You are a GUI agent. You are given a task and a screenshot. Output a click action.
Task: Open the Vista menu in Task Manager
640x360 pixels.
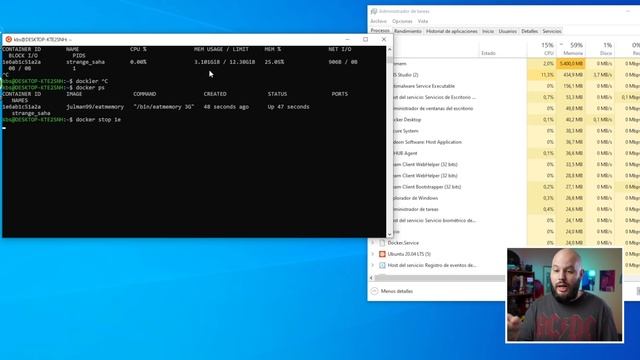(x=423, y=21)
